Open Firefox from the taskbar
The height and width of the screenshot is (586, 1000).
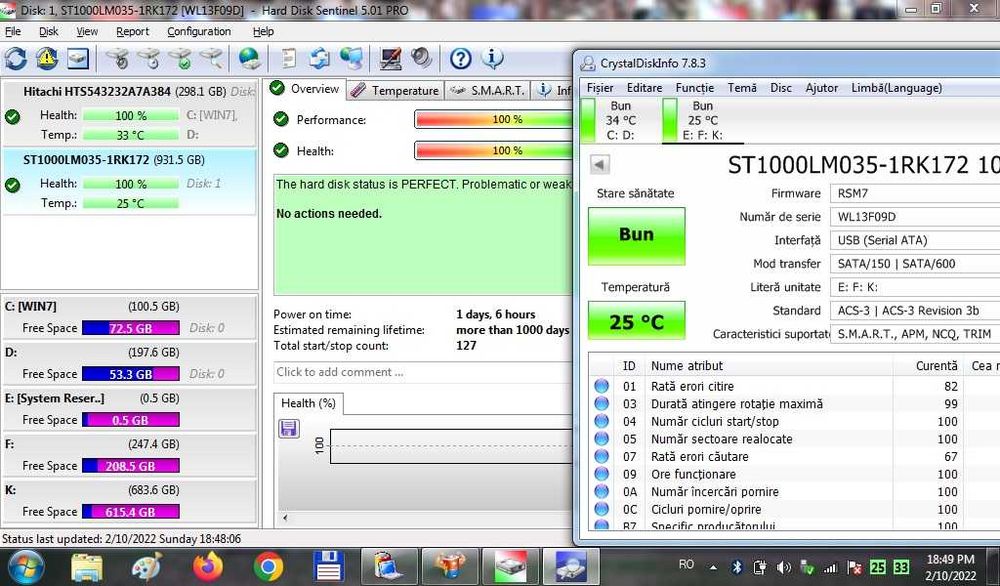209,566
